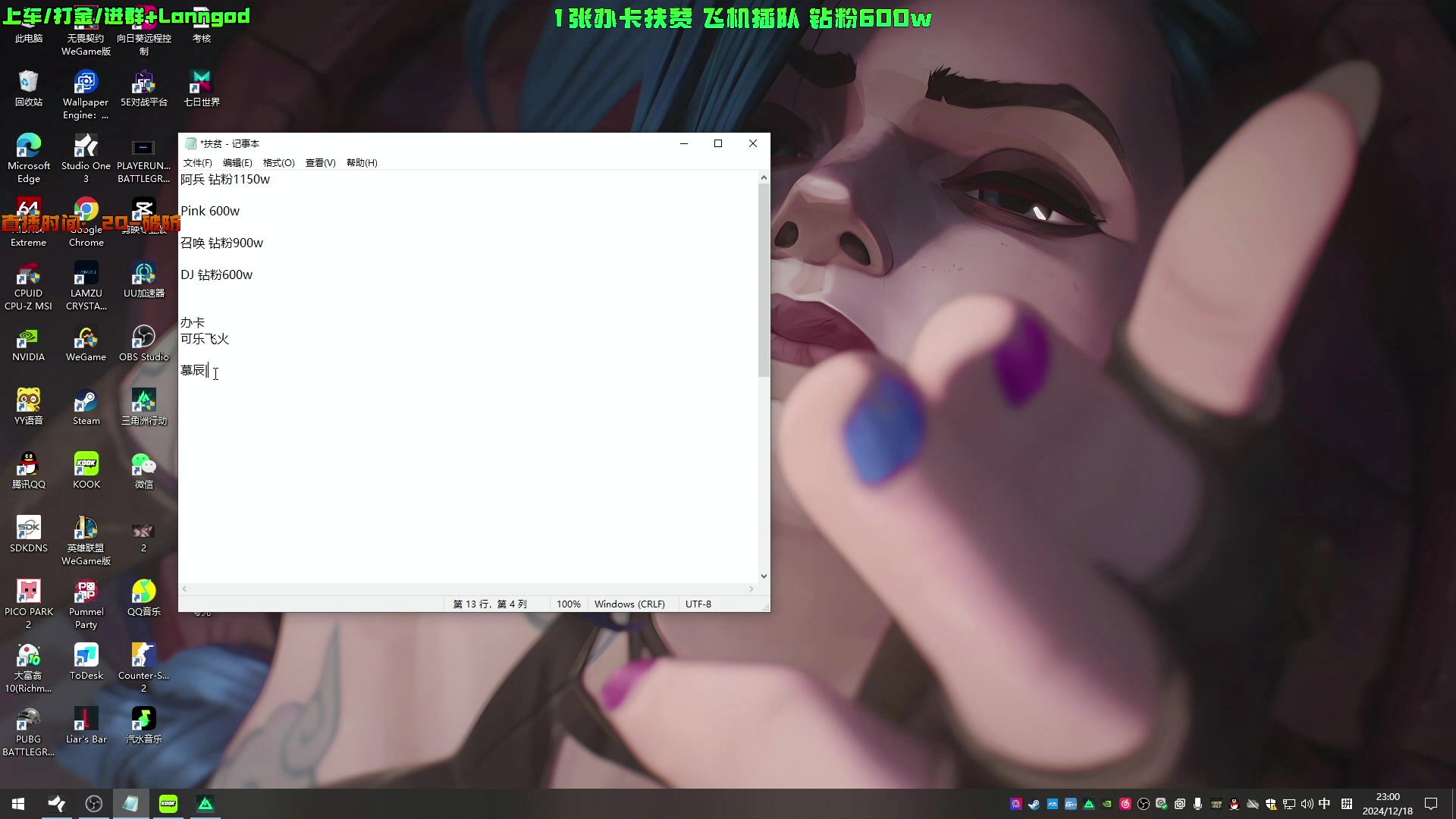Open 汽水音乐 desktop icon
This screenshot has height=819, width=1456.
tap(143, 725)
